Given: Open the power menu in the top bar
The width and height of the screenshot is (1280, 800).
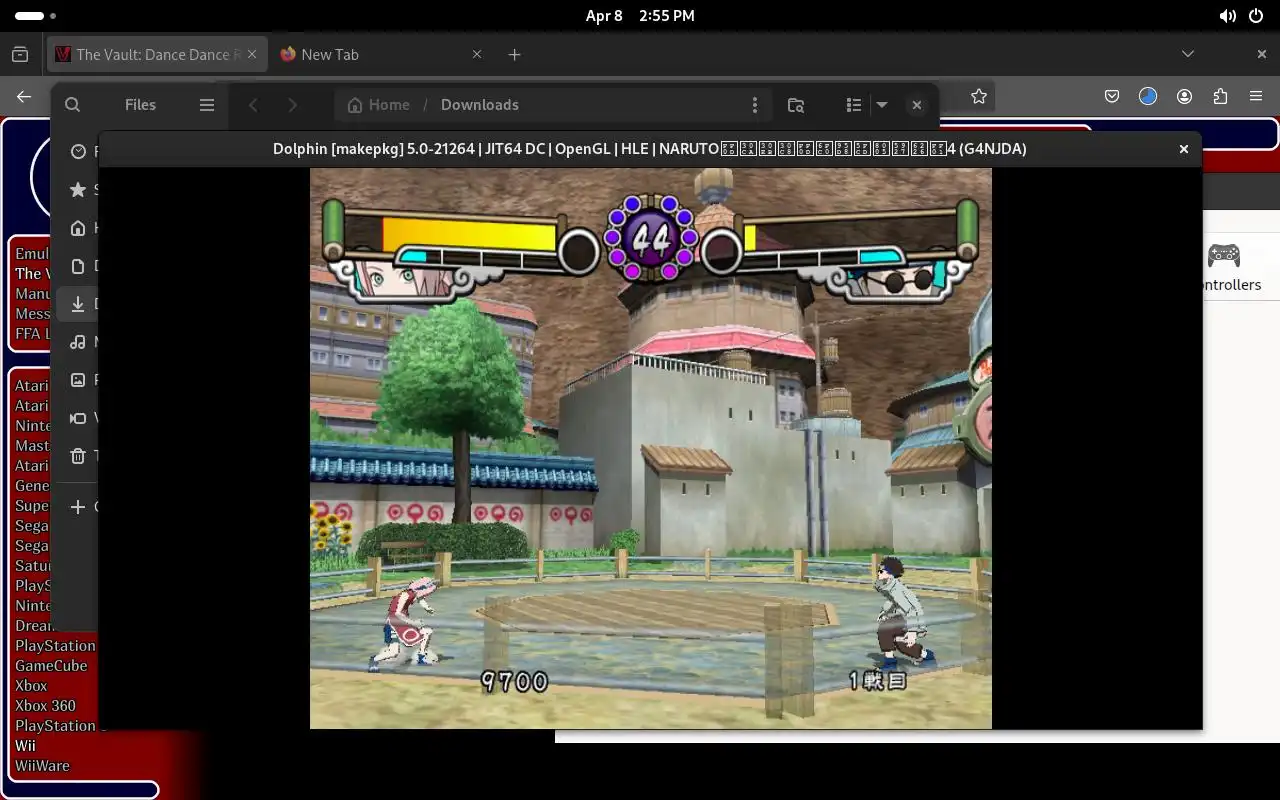Looking at the screenshot, I should 1256,16.
